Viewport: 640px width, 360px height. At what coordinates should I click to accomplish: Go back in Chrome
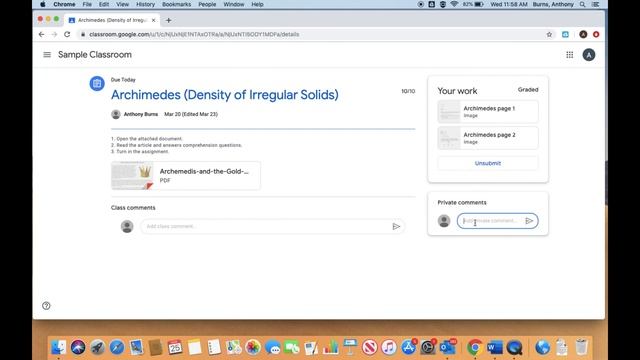tap(41, 34)
